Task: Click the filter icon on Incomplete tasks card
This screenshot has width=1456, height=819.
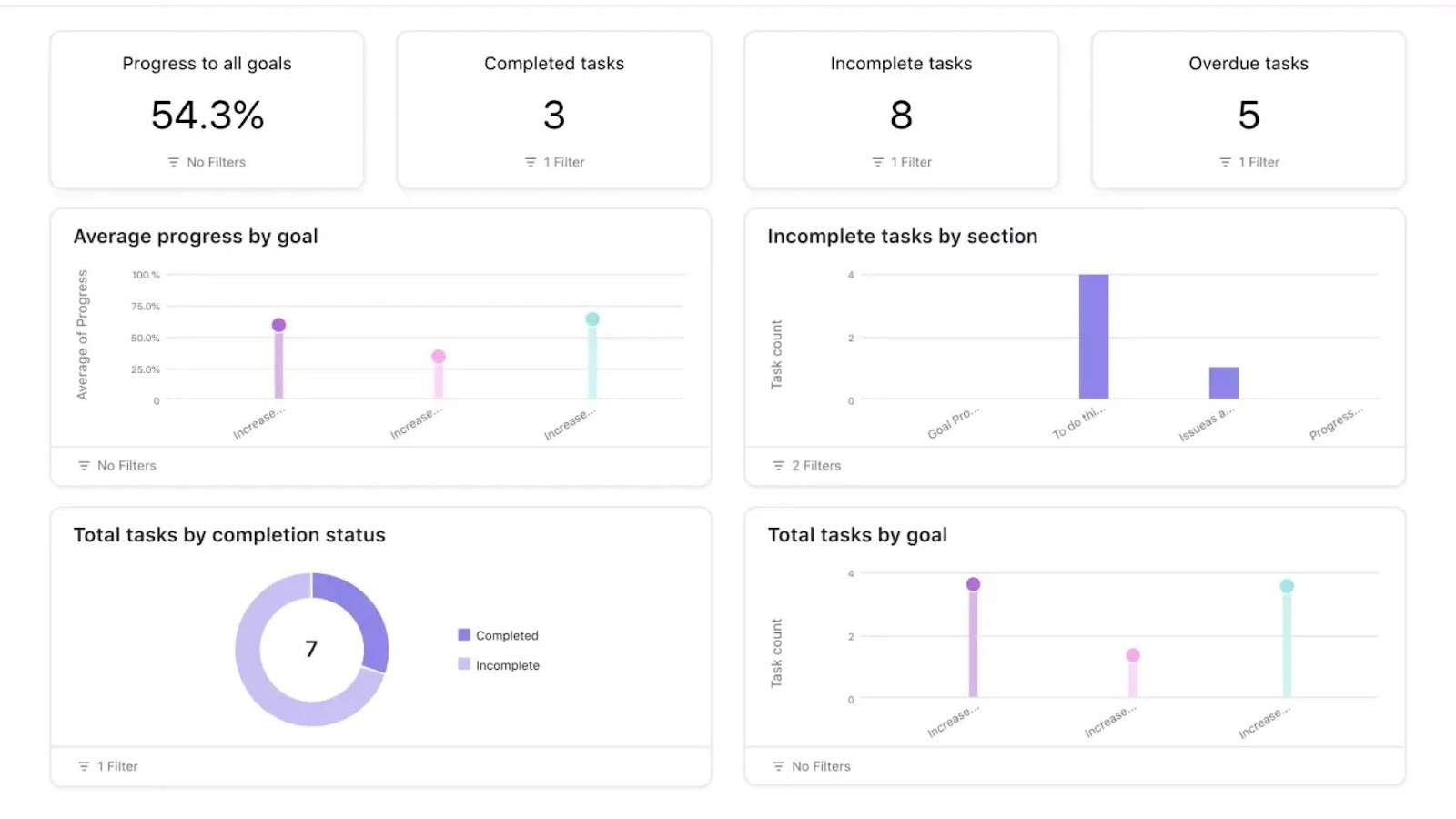Action: pyautogui.click(x=875, y=162)
